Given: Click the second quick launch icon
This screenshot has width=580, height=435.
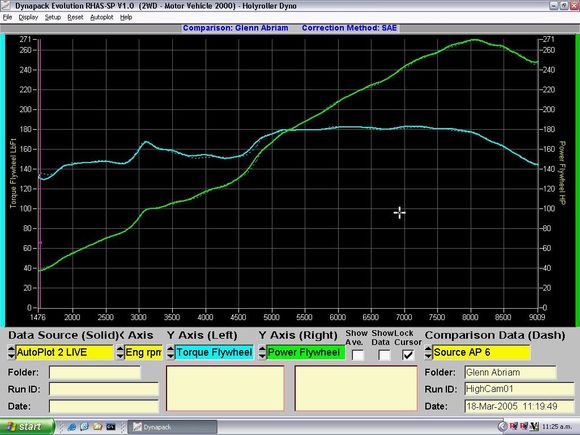Looking at the screenshot, I should pyautogui.click(x=84, y=427).
